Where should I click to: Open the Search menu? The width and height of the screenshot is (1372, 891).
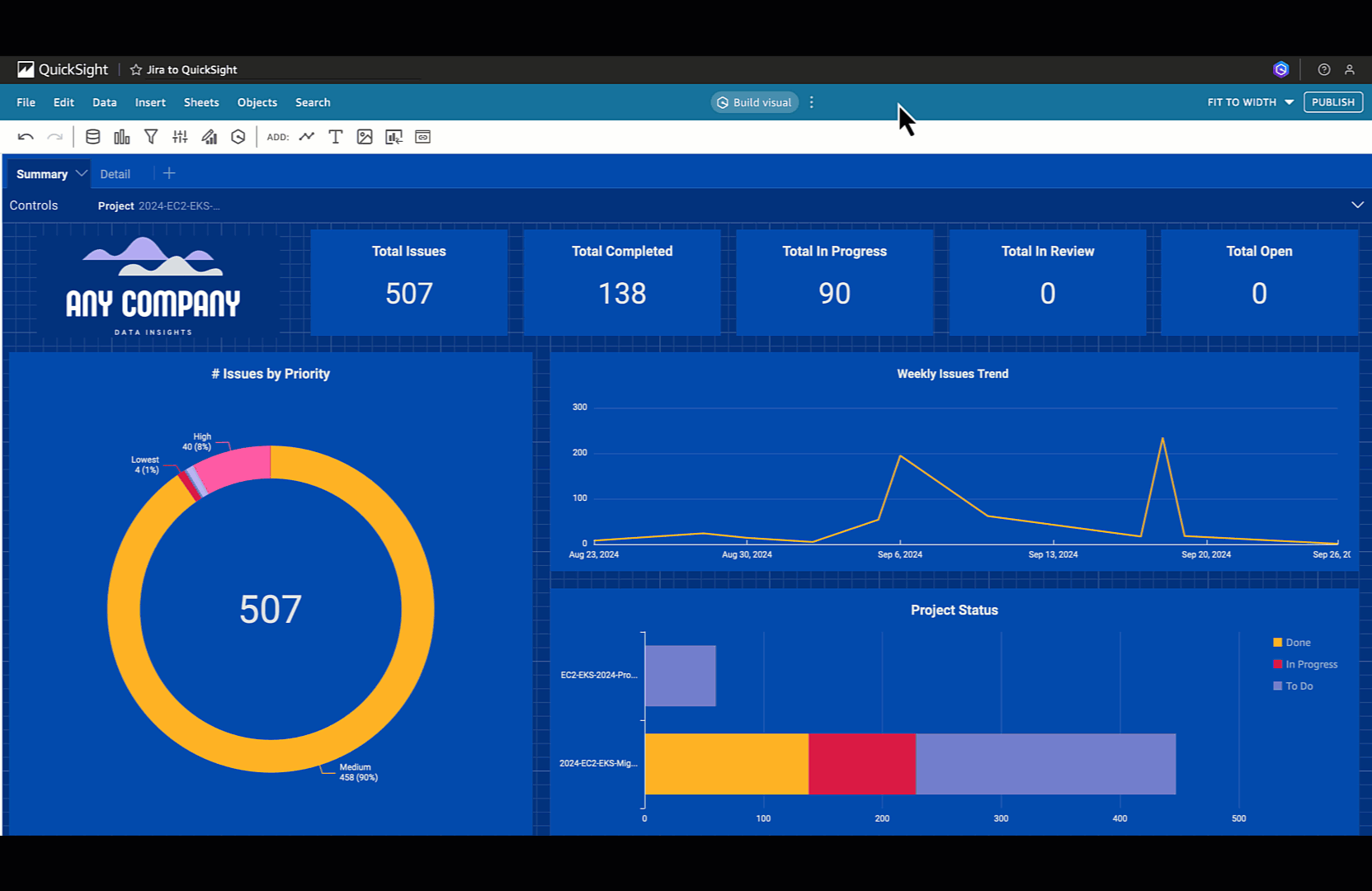point(313,102)
